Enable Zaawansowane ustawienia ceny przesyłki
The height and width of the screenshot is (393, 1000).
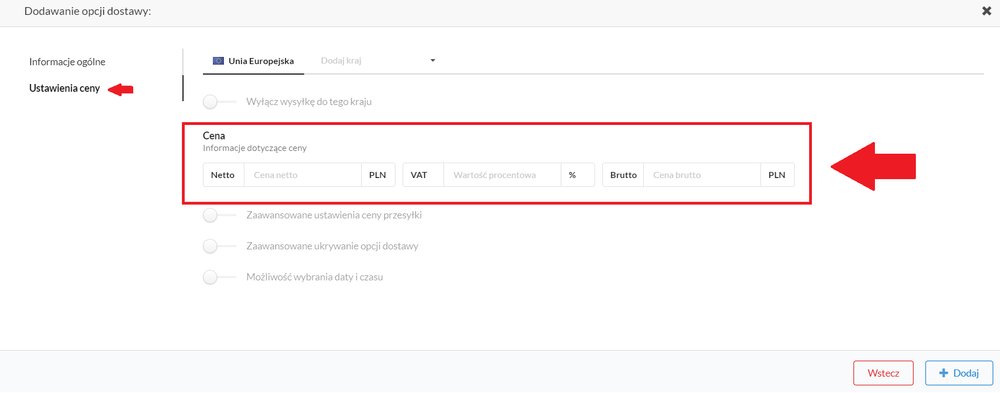(x=219, y=216)
